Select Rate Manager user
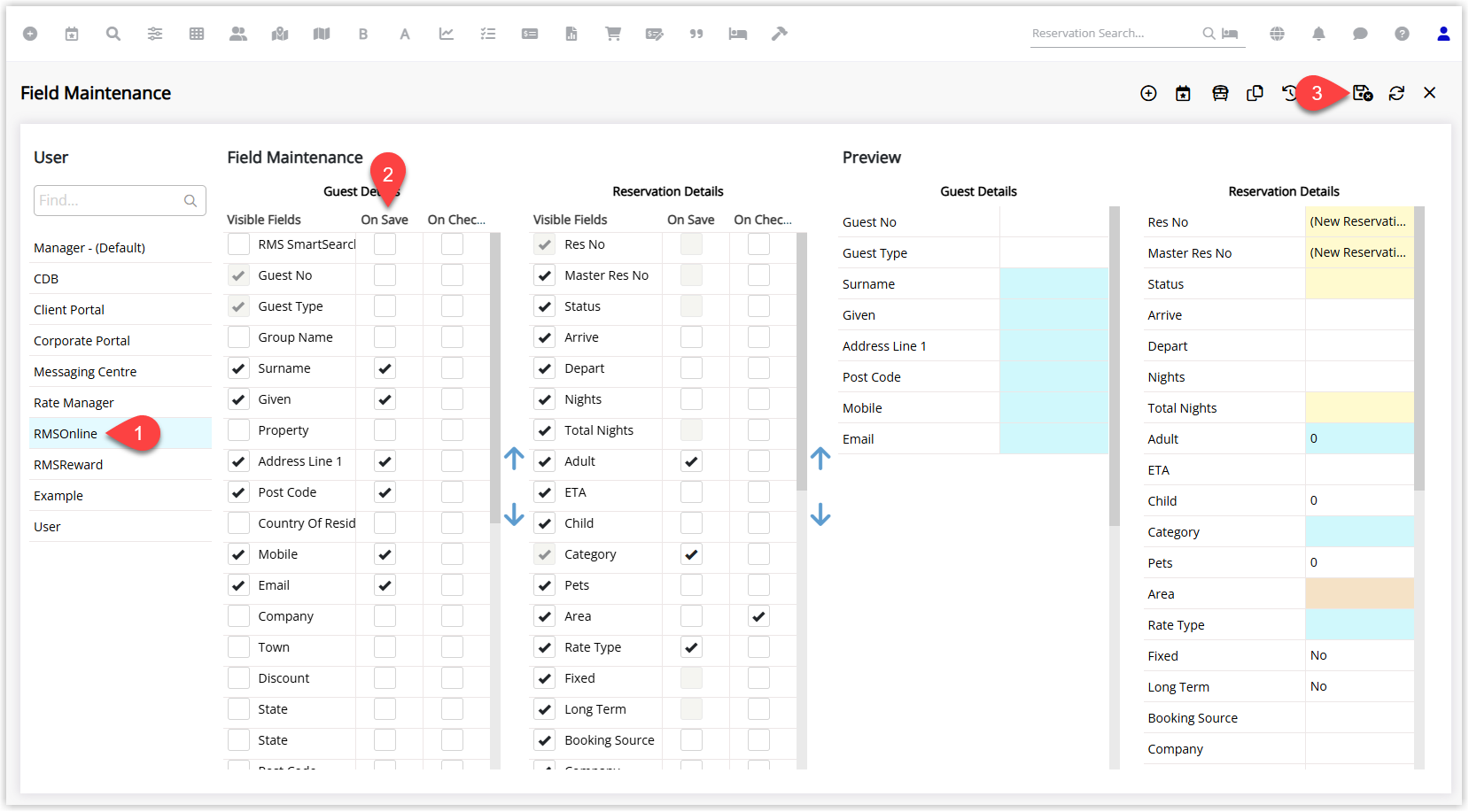1469x812 pixels. pyautogui.click(x=120, y=403)
